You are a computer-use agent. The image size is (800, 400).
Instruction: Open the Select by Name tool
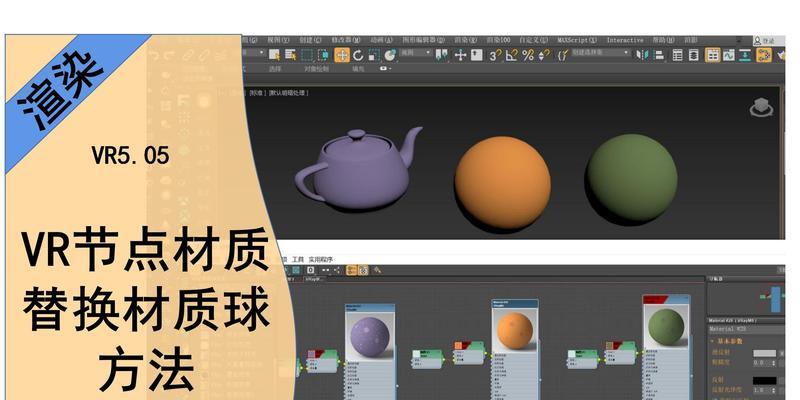click(291, 55)
